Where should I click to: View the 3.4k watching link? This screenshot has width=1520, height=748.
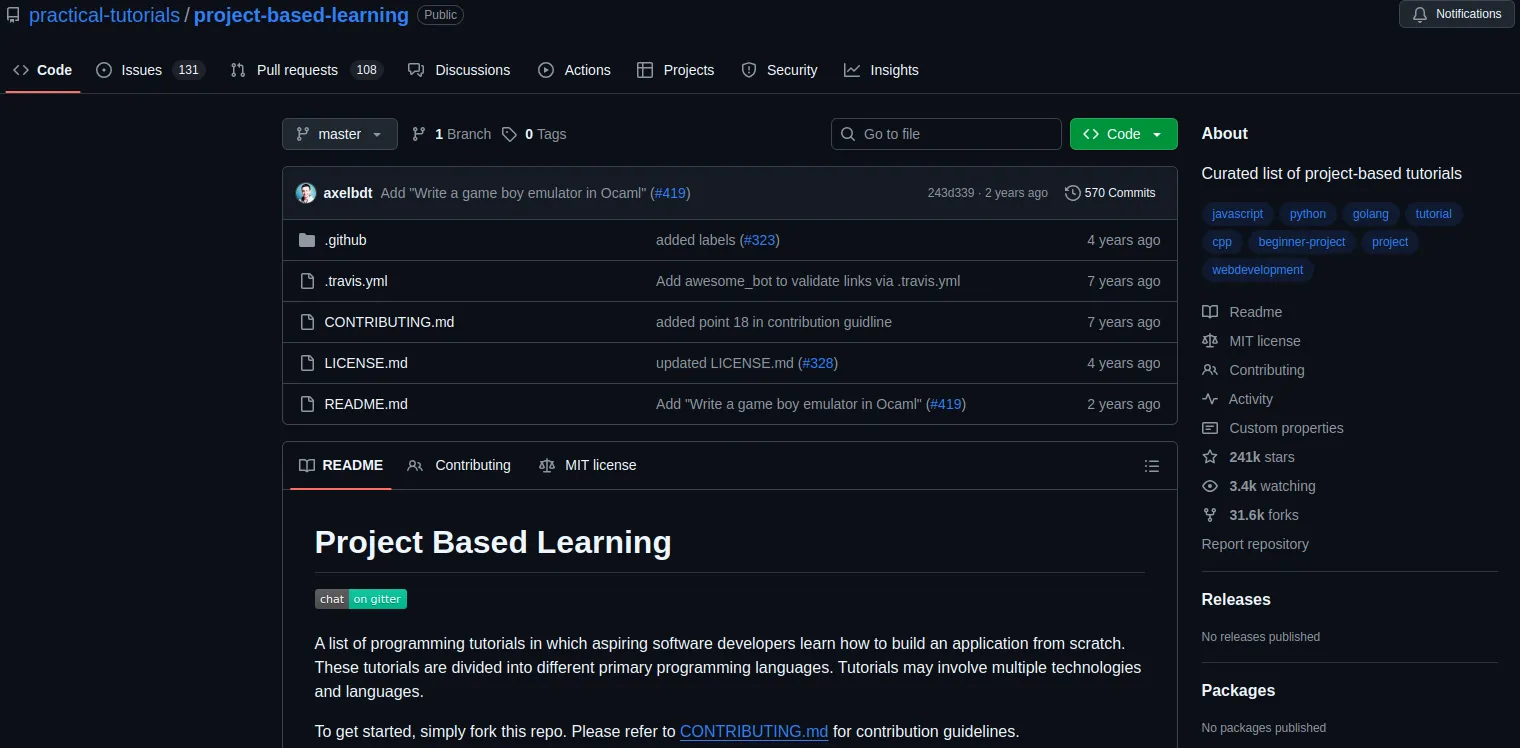[1259, 486]
